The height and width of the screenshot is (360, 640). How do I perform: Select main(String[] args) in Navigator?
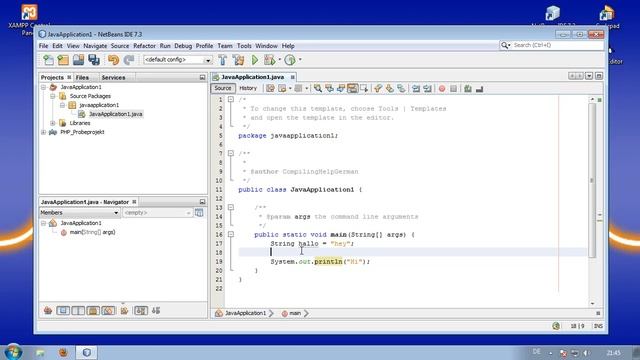point(92,232)
